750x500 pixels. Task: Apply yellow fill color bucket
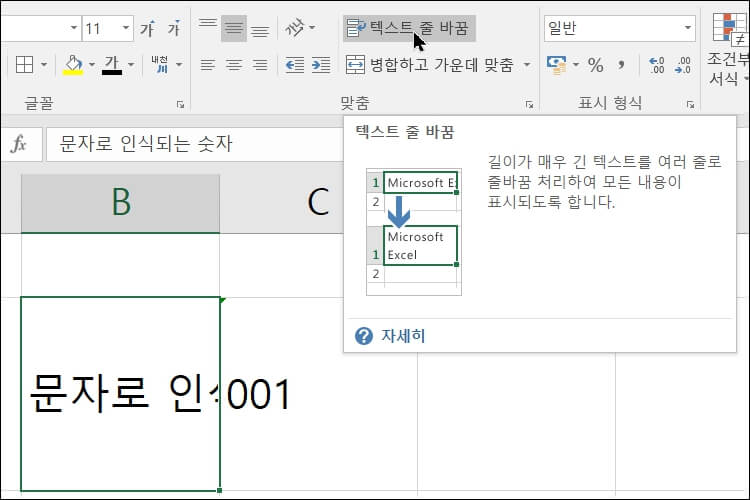[x=73, y=65]
